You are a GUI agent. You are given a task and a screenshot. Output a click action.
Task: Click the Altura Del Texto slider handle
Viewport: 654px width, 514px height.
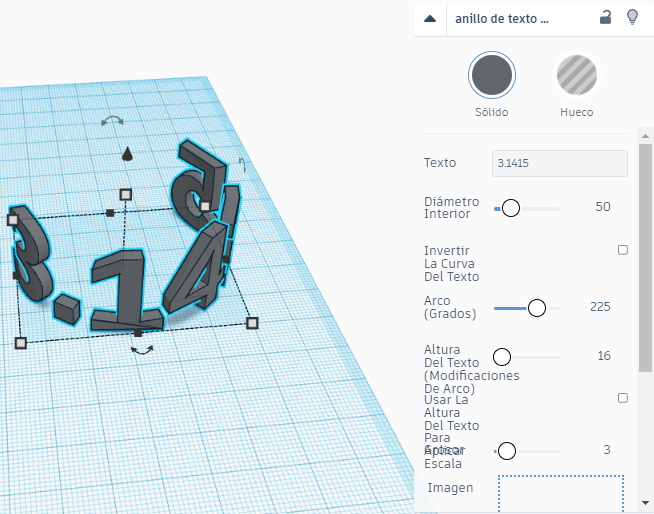point(501,357)
